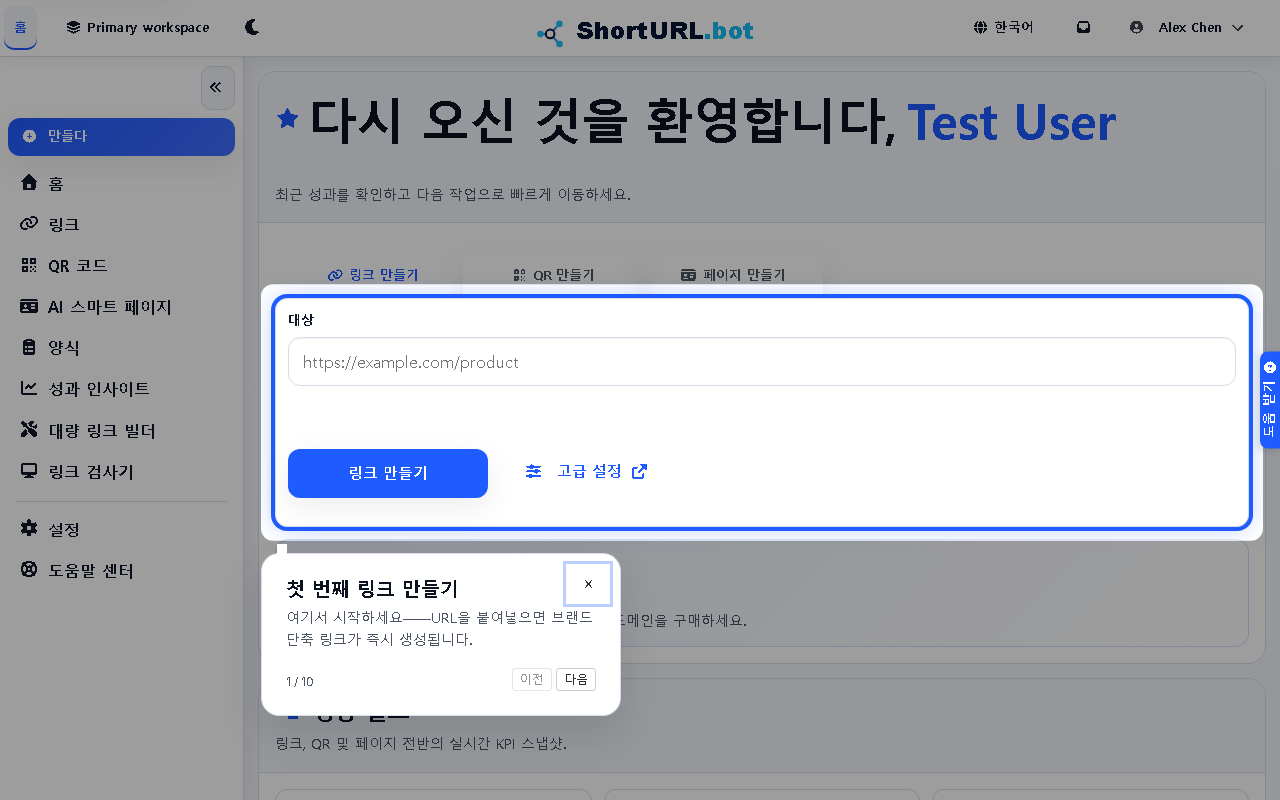The height and width of the screenshot is (800, 1280).
Task: Click the monitor icon beside 링크 검사기
Action: 29,471
